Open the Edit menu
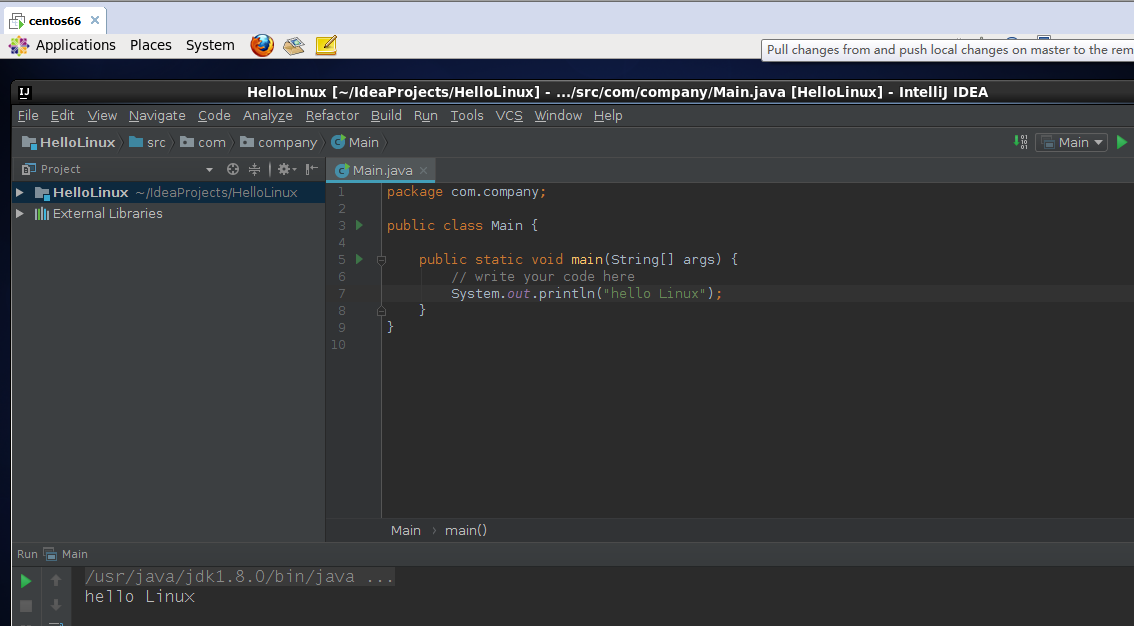This screenshot has width=1134, height=626. click(x=62, y=116)
